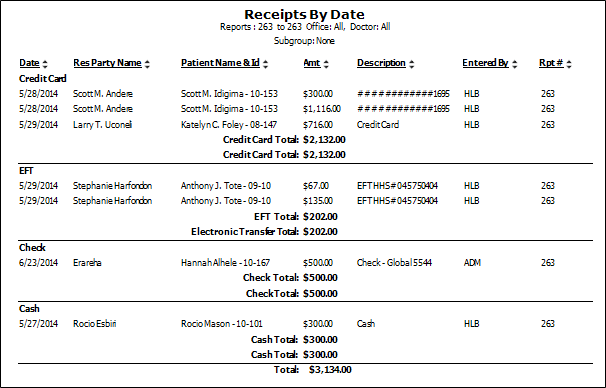Click the sort arrows beside Rpt # header
Image resolution: width=606 pixels, height=388 pixels.
pyautogui.click(x=569, y=64)
